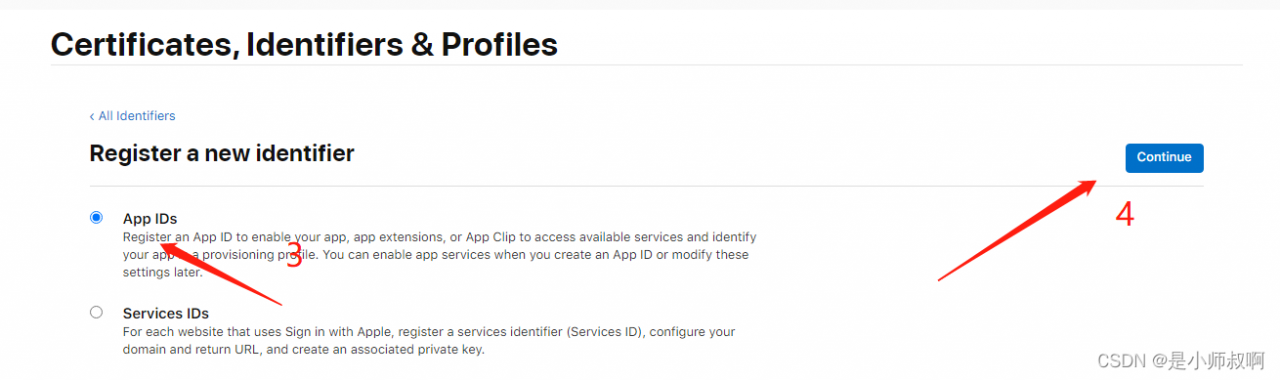Click the App IDs option label
The image size is (1280, 380).
(150, 218)
